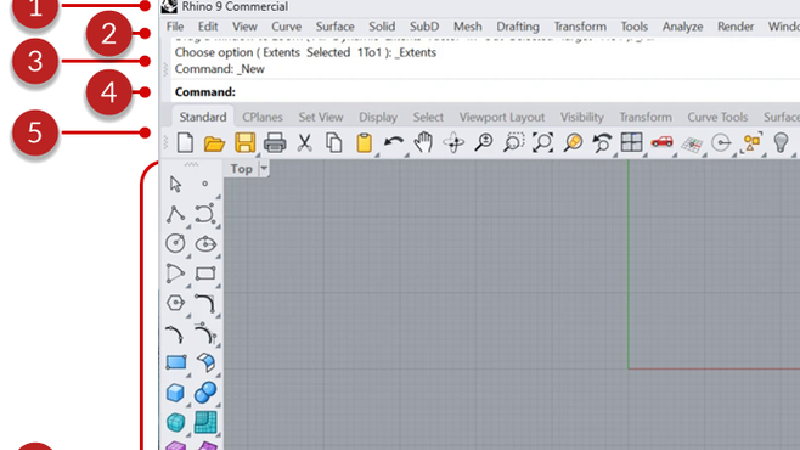800x450 pixels.
Task: Select the Box solid tool
Action: pos(176,393)
